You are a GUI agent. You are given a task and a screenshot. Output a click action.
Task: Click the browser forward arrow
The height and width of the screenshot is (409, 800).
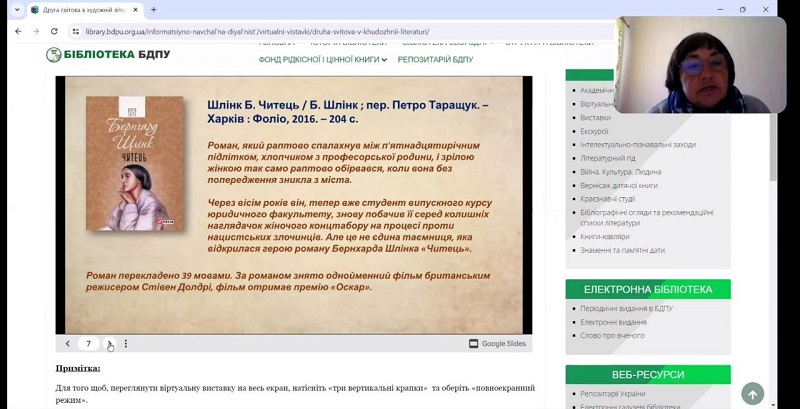36,31
